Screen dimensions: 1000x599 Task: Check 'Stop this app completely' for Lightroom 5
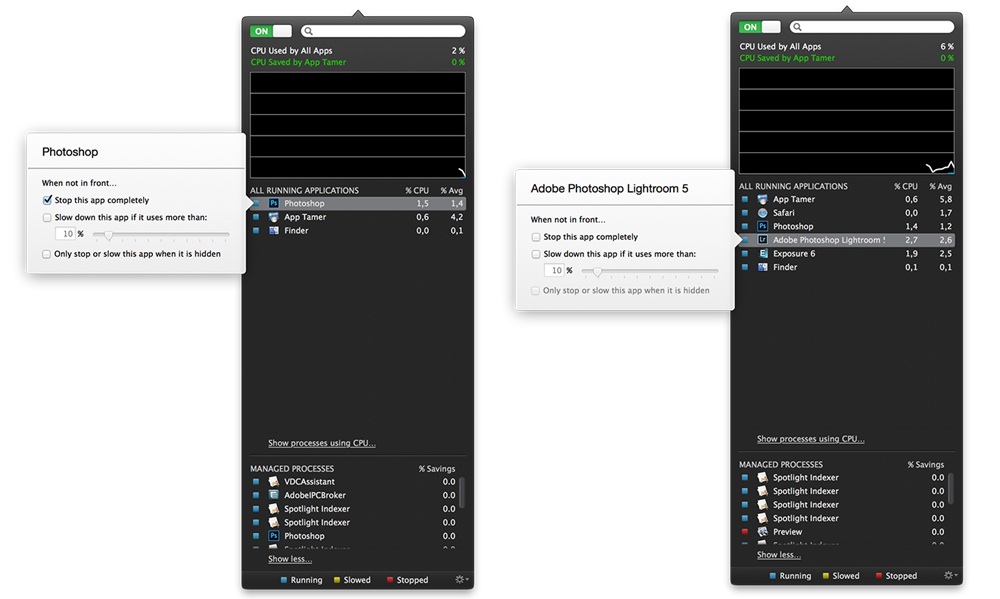pos(536,237)
